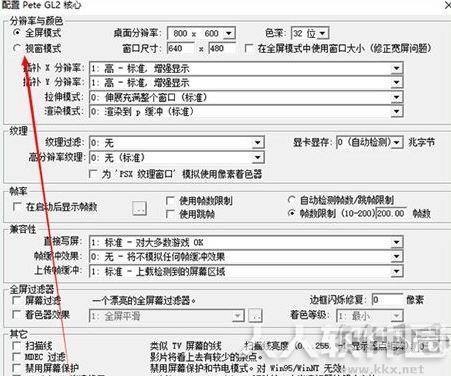The width and height of the screenshot is (451, 376).
Task: Open the 拉伸模式 dropdown
Action: (246, 97)
